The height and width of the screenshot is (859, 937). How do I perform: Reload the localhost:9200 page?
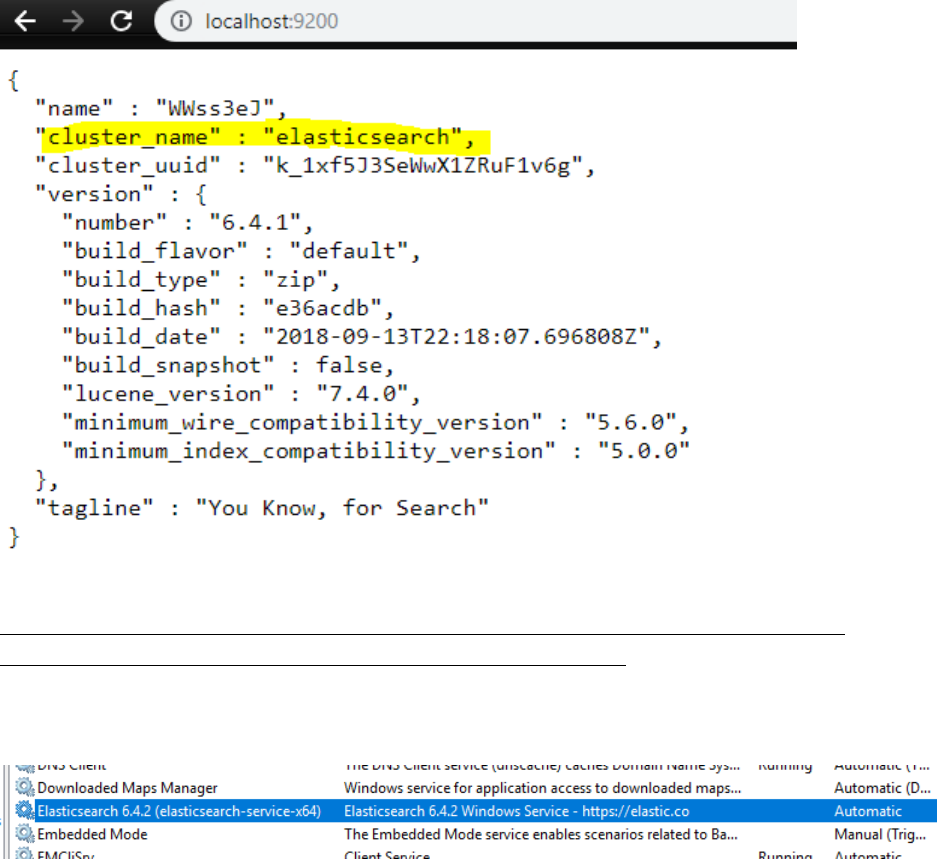[x=121, y=21]
